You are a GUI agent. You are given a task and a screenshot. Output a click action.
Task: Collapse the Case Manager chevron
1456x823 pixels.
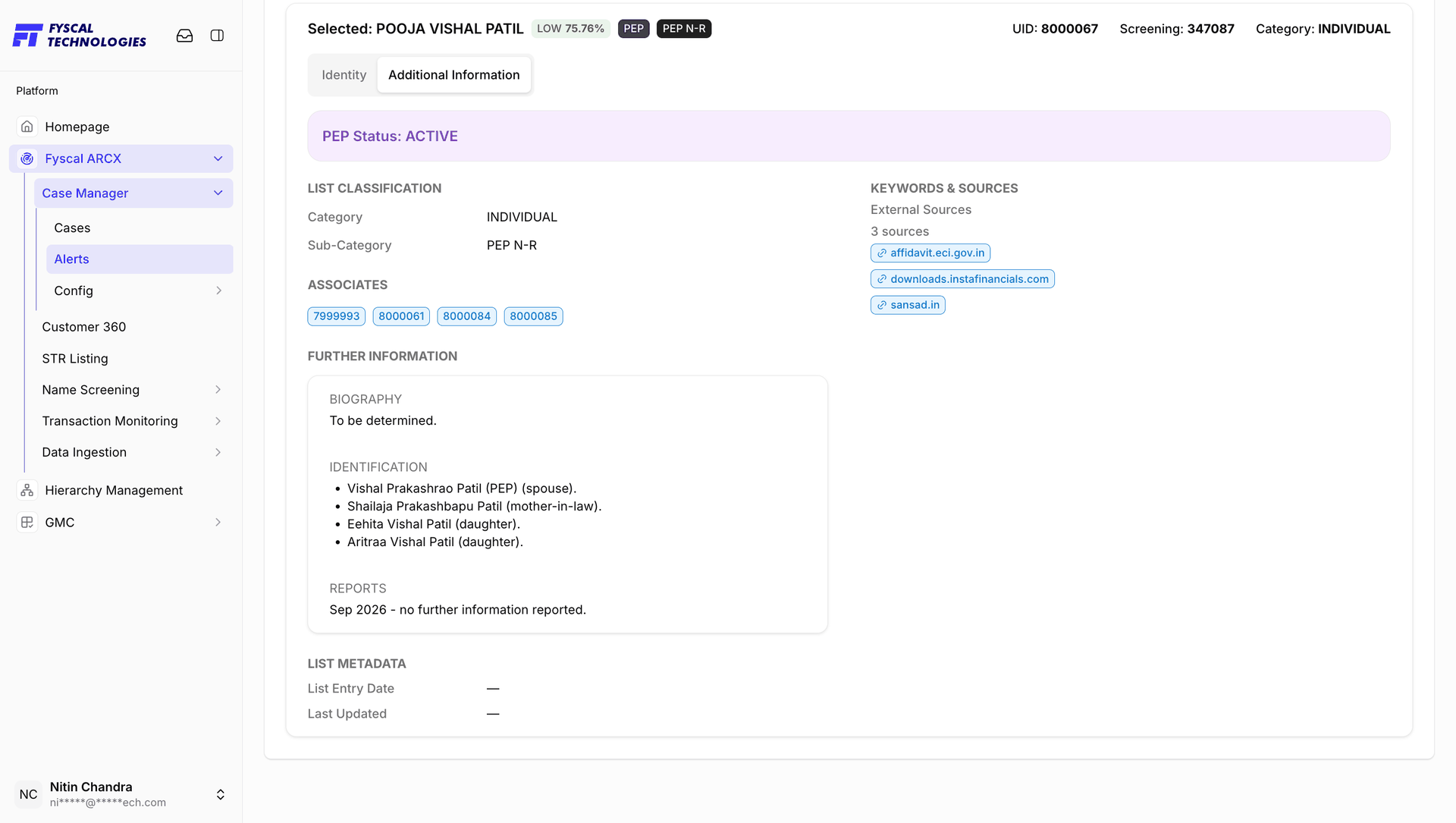pos(218,193)
